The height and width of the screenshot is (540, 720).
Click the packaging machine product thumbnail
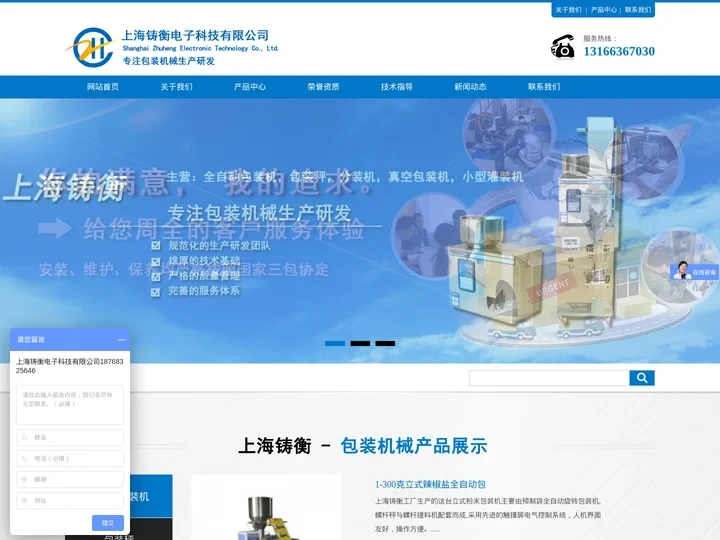pyautogui.click(x=266, y=507)
